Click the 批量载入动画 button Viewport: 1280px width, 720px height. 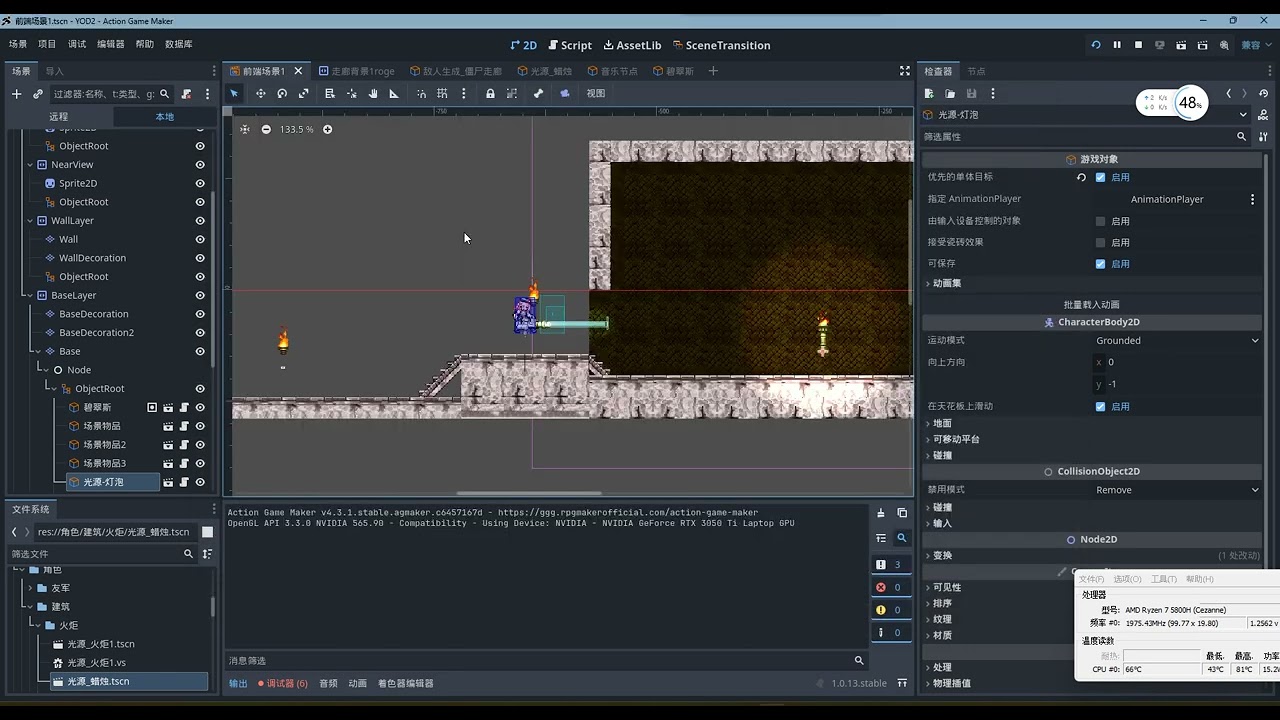tap(1091, 304)
